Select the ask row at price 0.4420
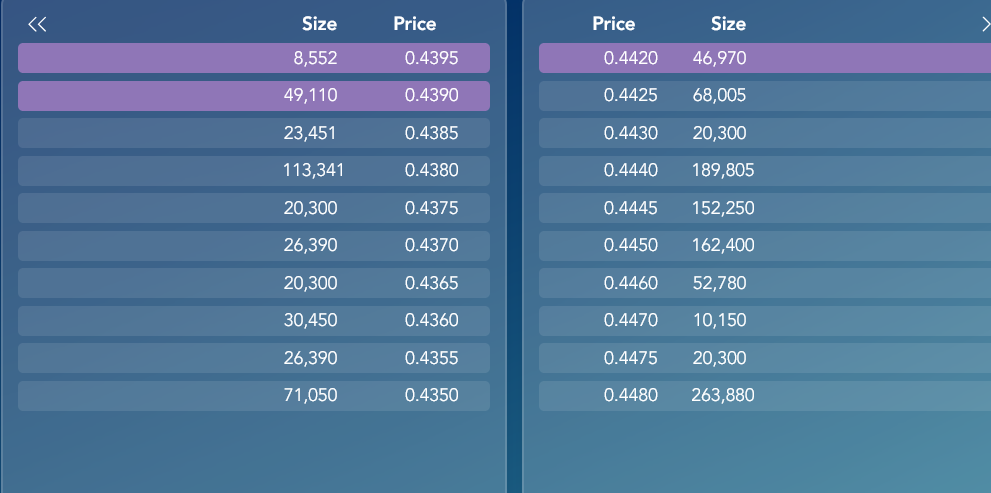This screenshot has height=493, width=991. click(765, 58)
